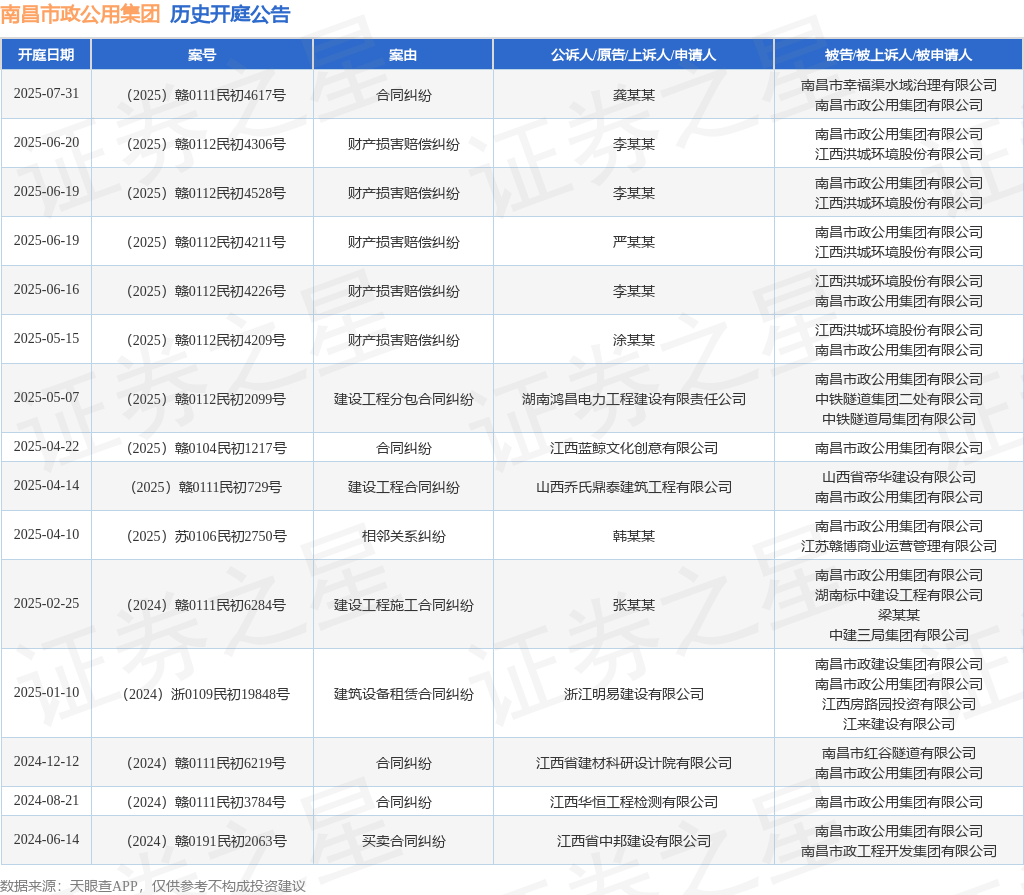This screenshot has height=895, width=1024.
Task: Click 湖南标中建设工程有限公司
Action: (899, 595)
